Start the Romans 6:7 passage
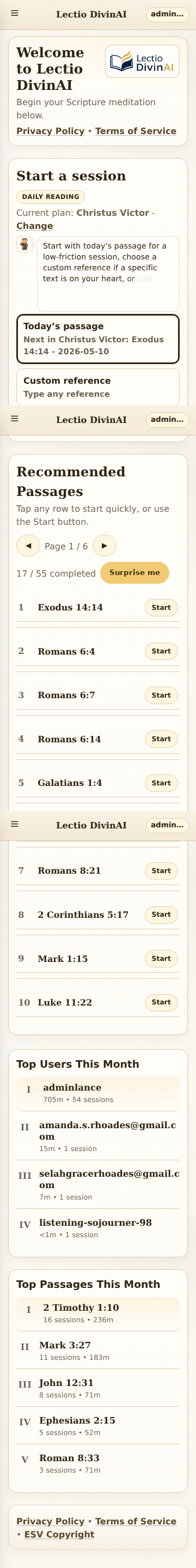Screen dimensions: 196x1568 [161, 695]
